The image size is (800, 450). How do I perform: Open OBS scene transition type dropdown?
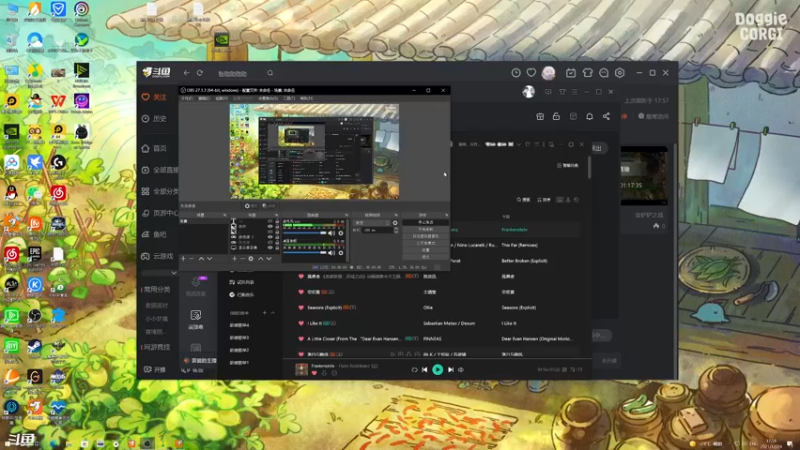372,223
